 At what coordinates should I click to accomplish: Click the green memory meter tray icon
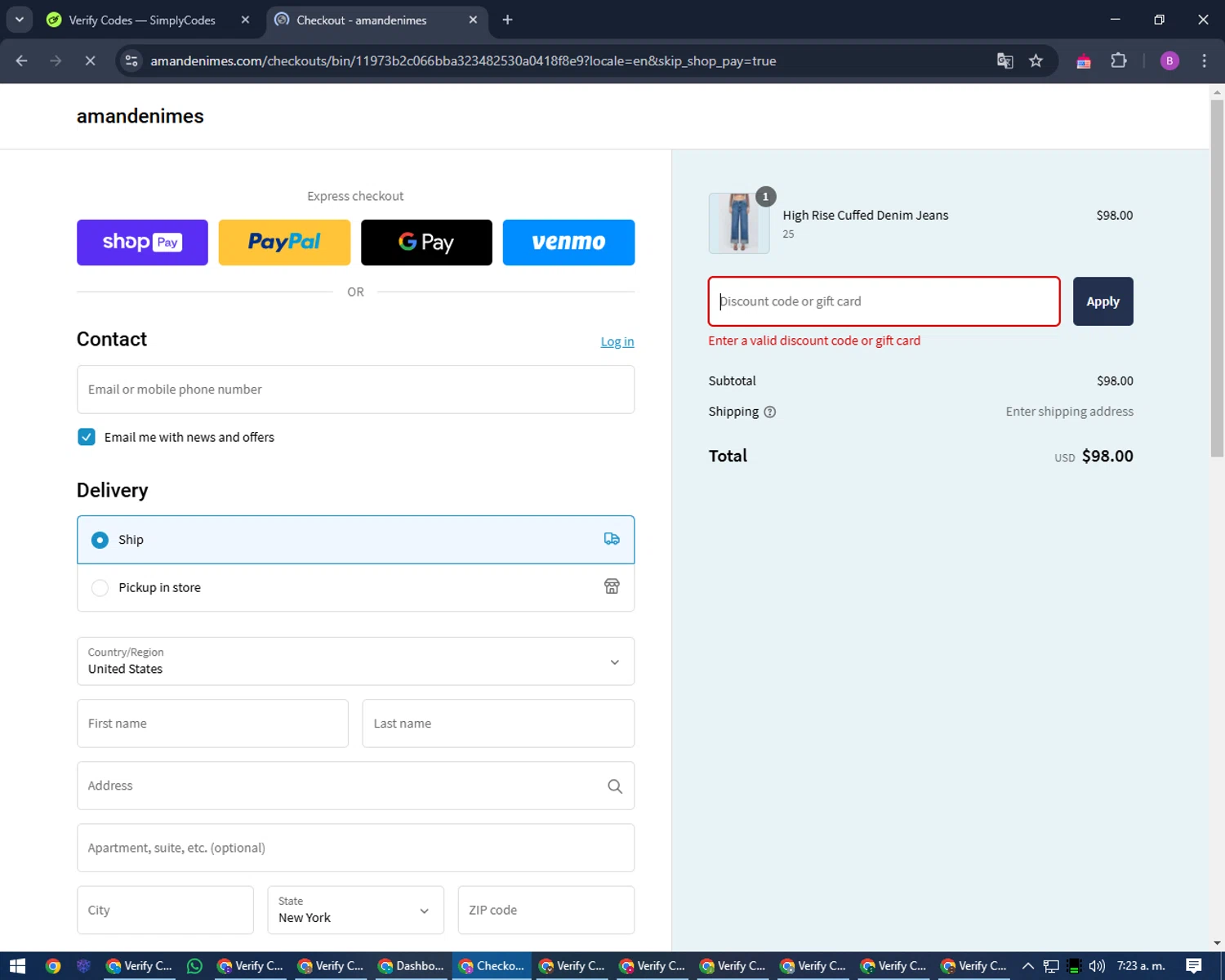pyautogui.click(x=1074, y=966)
